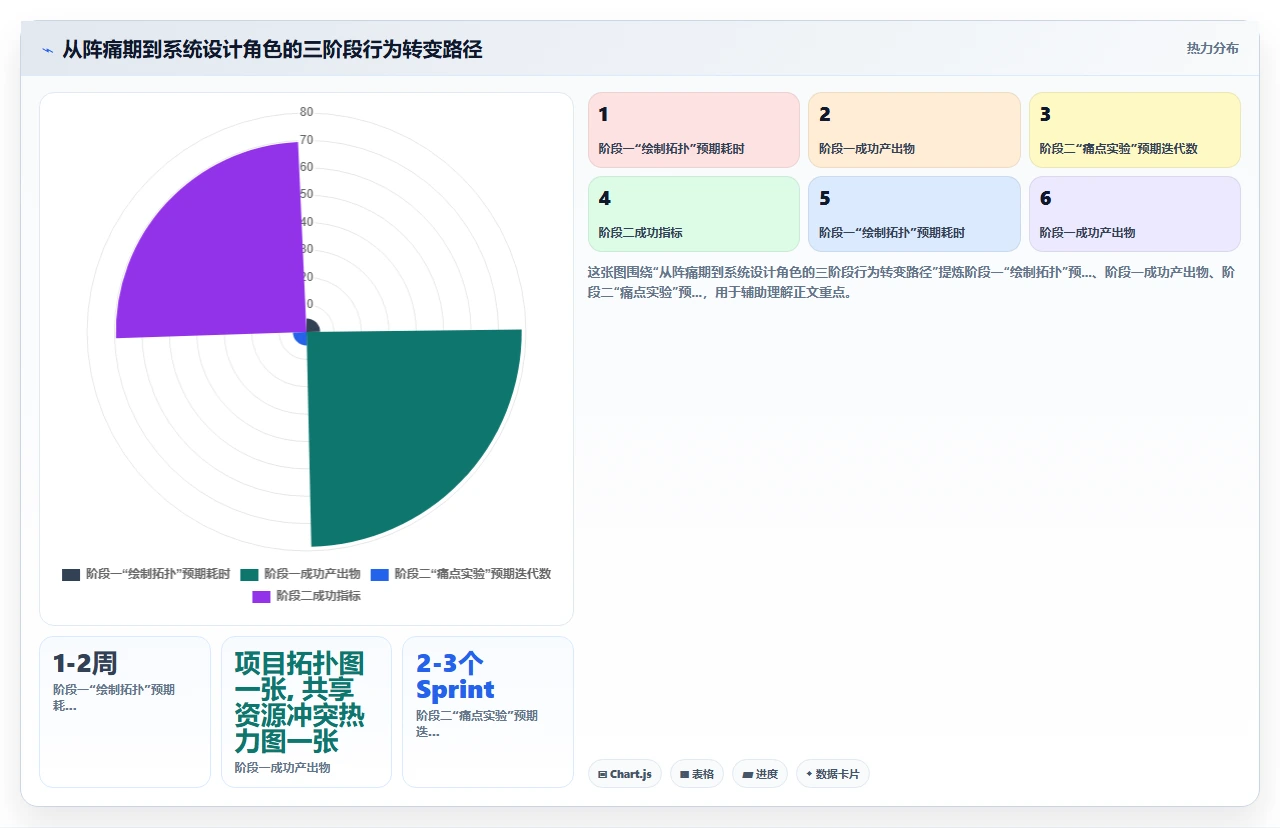Toggle legend item 阶段二成功指标
This screenshot has width=1280, height=828.
(x=306, y=596)
